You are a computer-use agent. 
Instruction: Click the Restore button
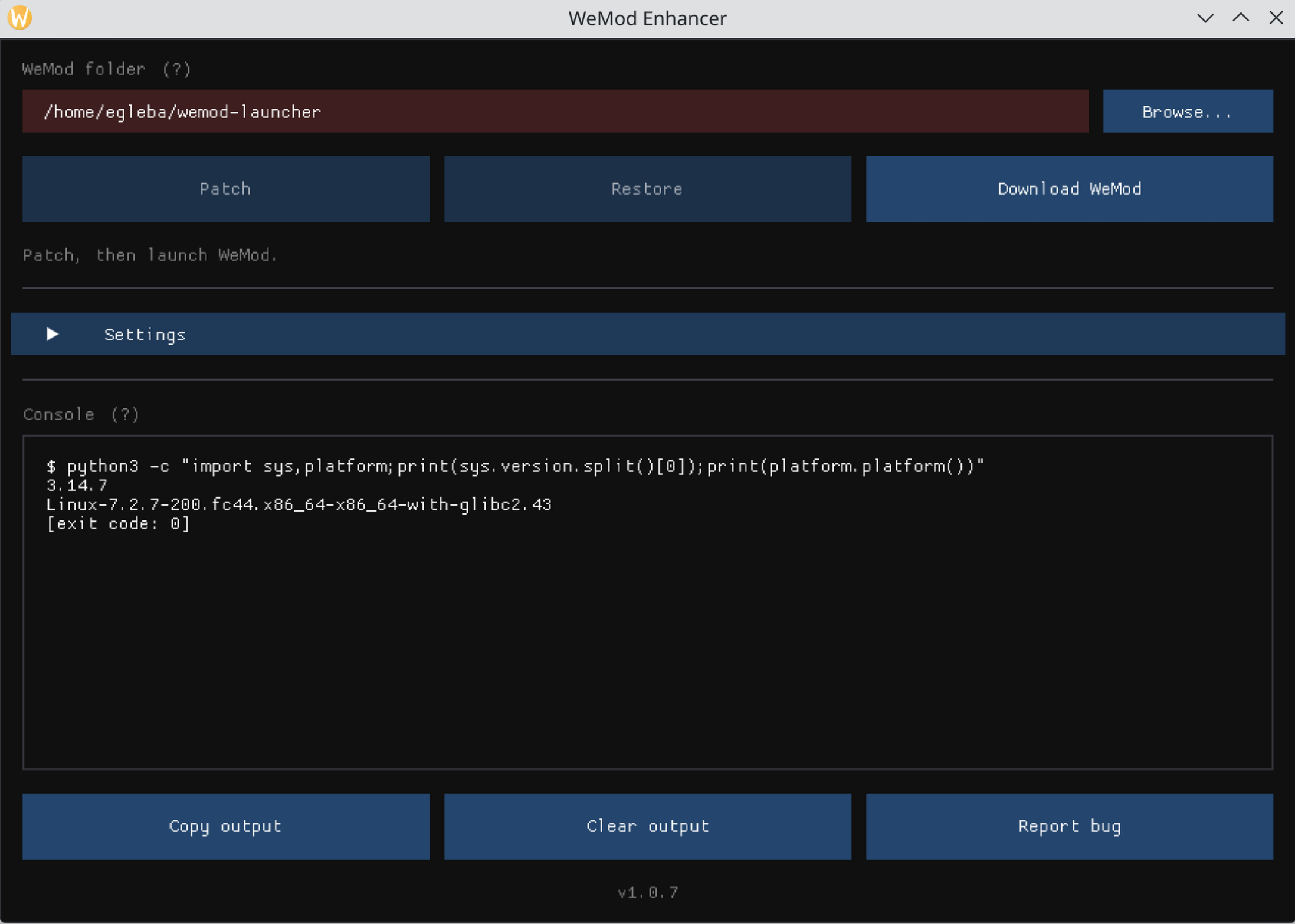[647, 189]
